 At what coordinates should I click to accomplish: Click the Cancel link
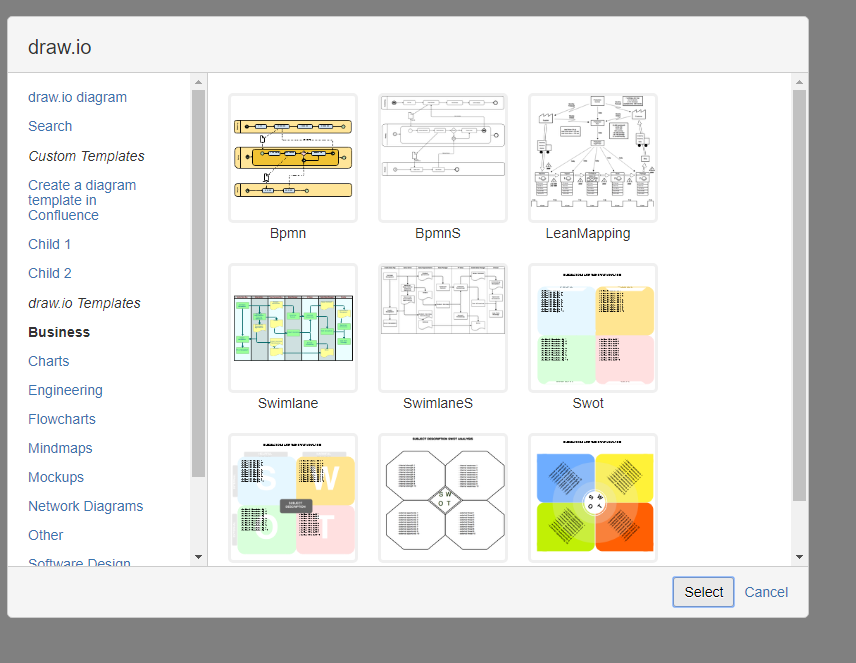[766, 592]
